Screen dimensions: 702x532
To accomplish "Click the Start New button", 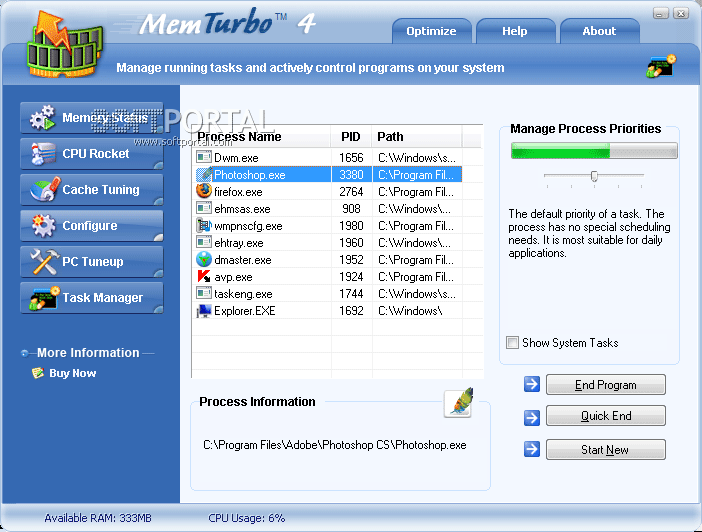I will point(605,450).
